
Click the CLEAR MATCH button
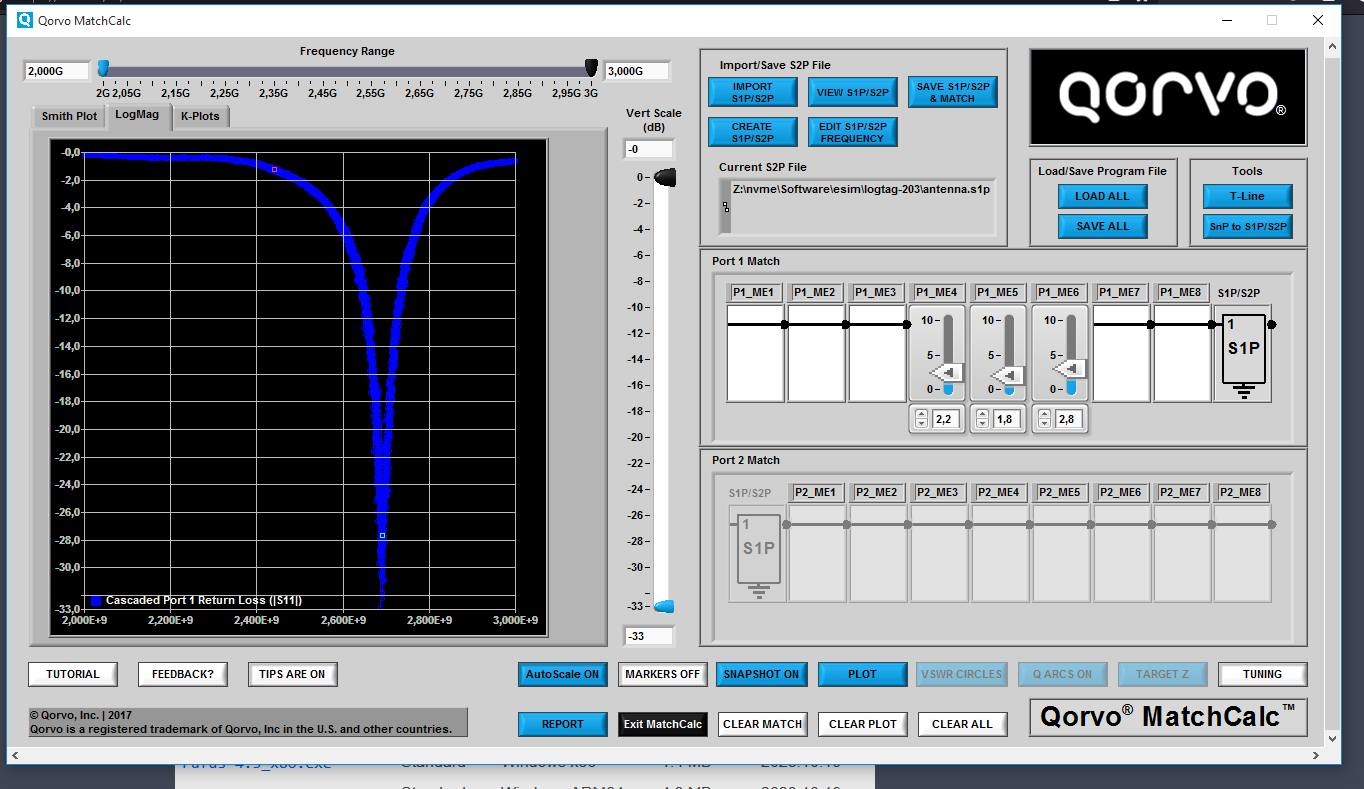point(762,724)
